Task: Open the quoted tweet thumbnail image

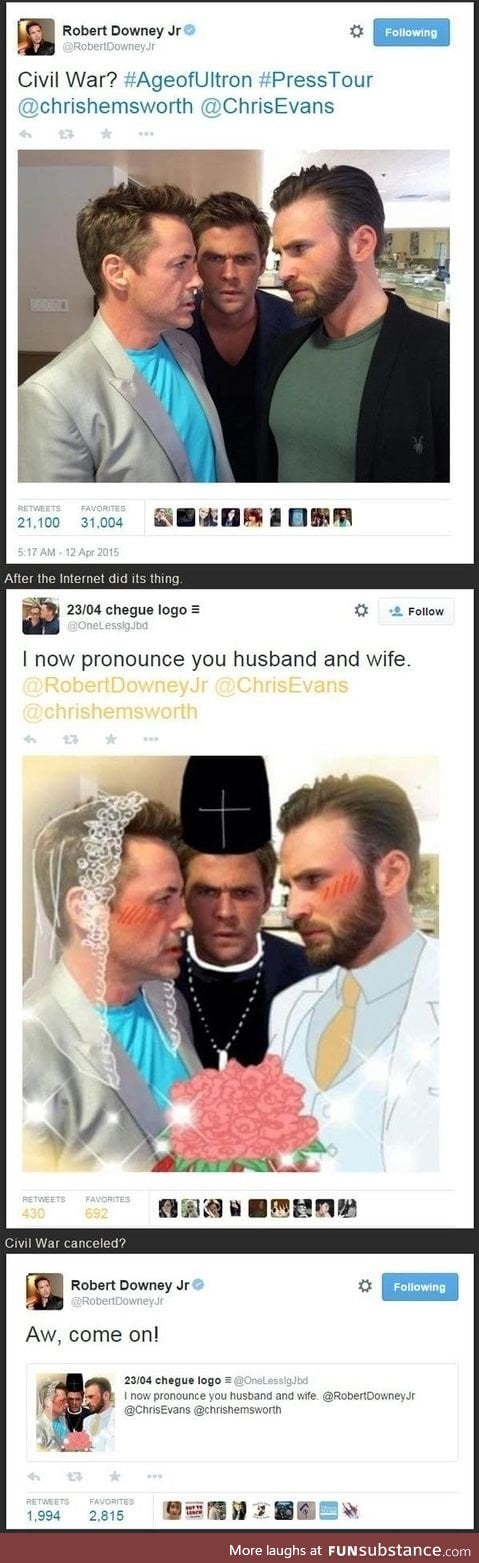Action: [x=76, y=1412]
